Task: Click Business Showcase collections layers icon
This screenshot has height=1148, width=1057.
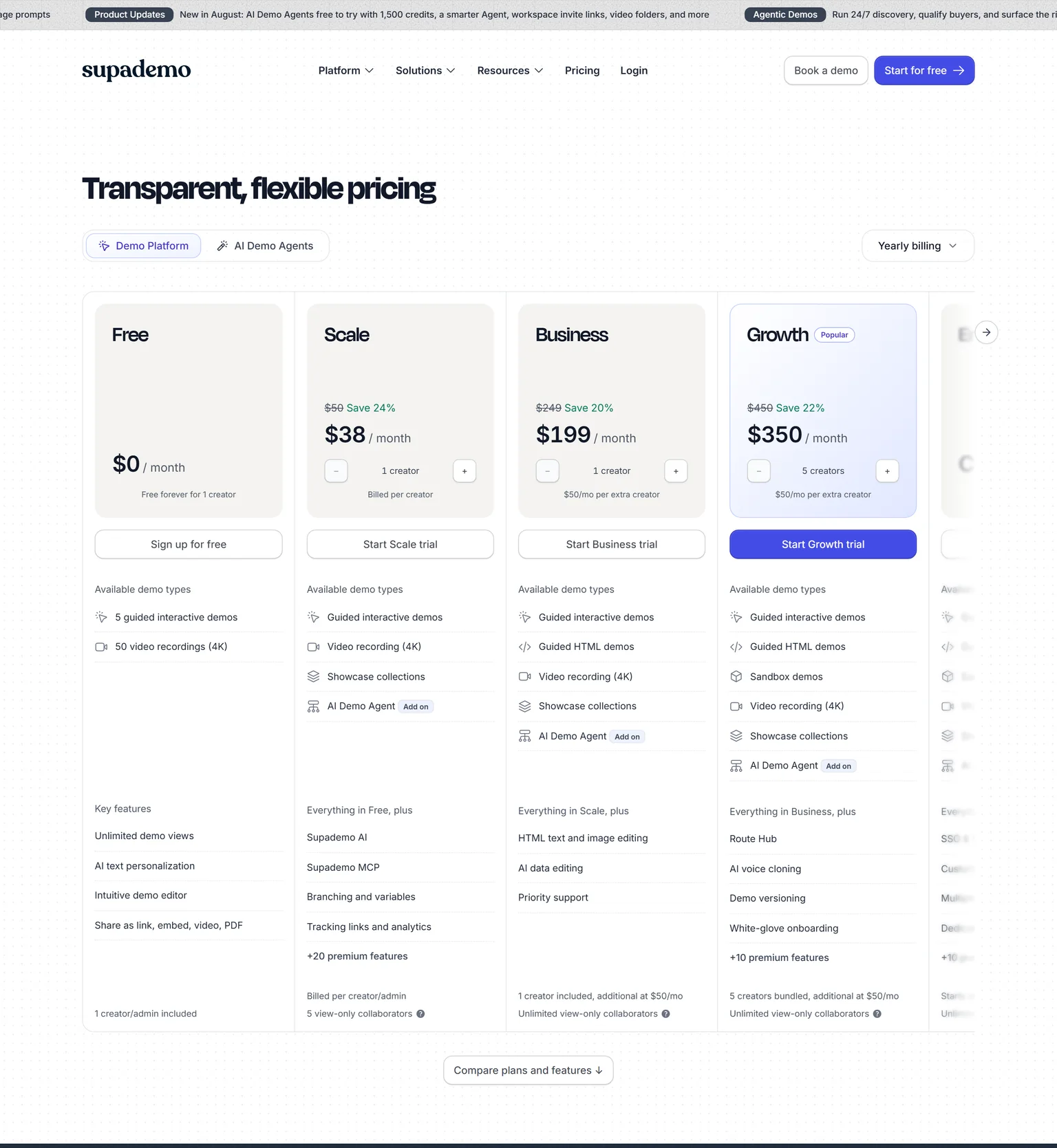Action: (x=524, y=706)
